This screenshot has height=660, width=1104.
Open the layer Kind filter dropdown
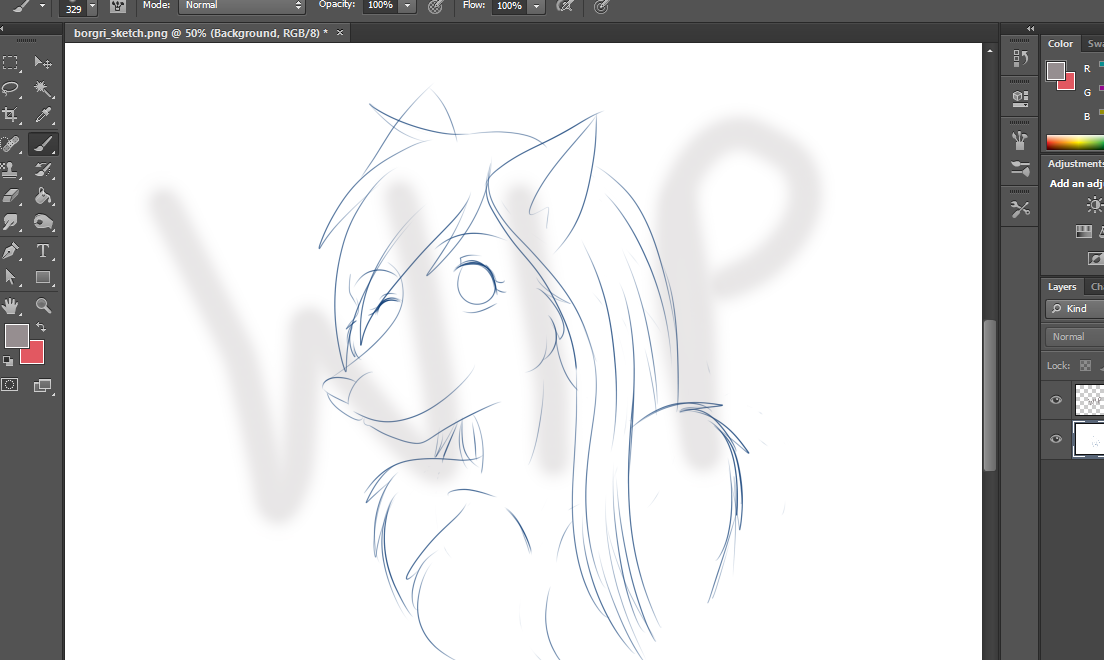[x=1074, y=309]
